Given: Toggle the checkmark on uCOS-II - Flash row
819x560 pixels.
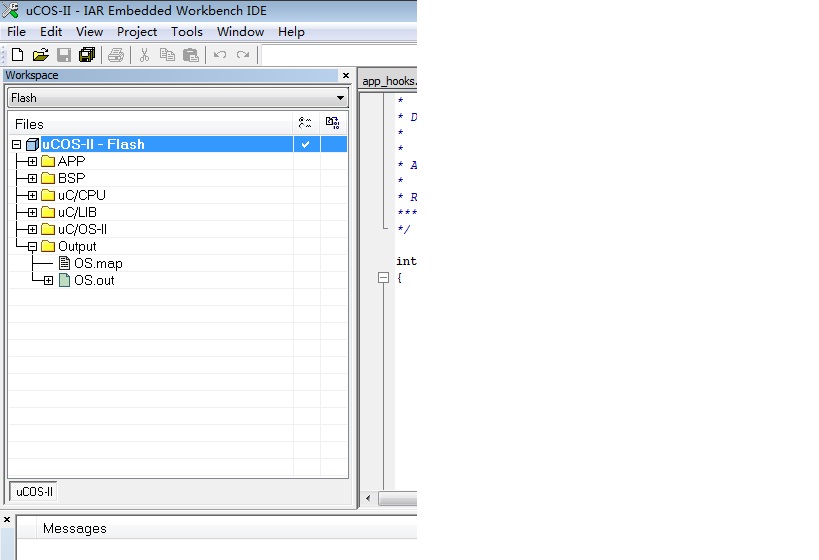Looking at the screenshot, I should (x=306, y=144).
